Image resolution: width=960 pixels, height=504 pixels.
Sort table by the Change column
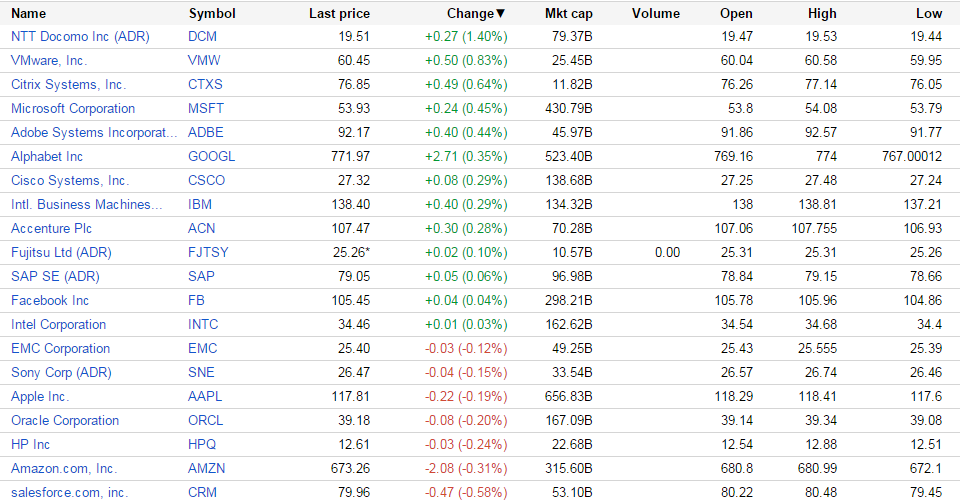(473, 14)
